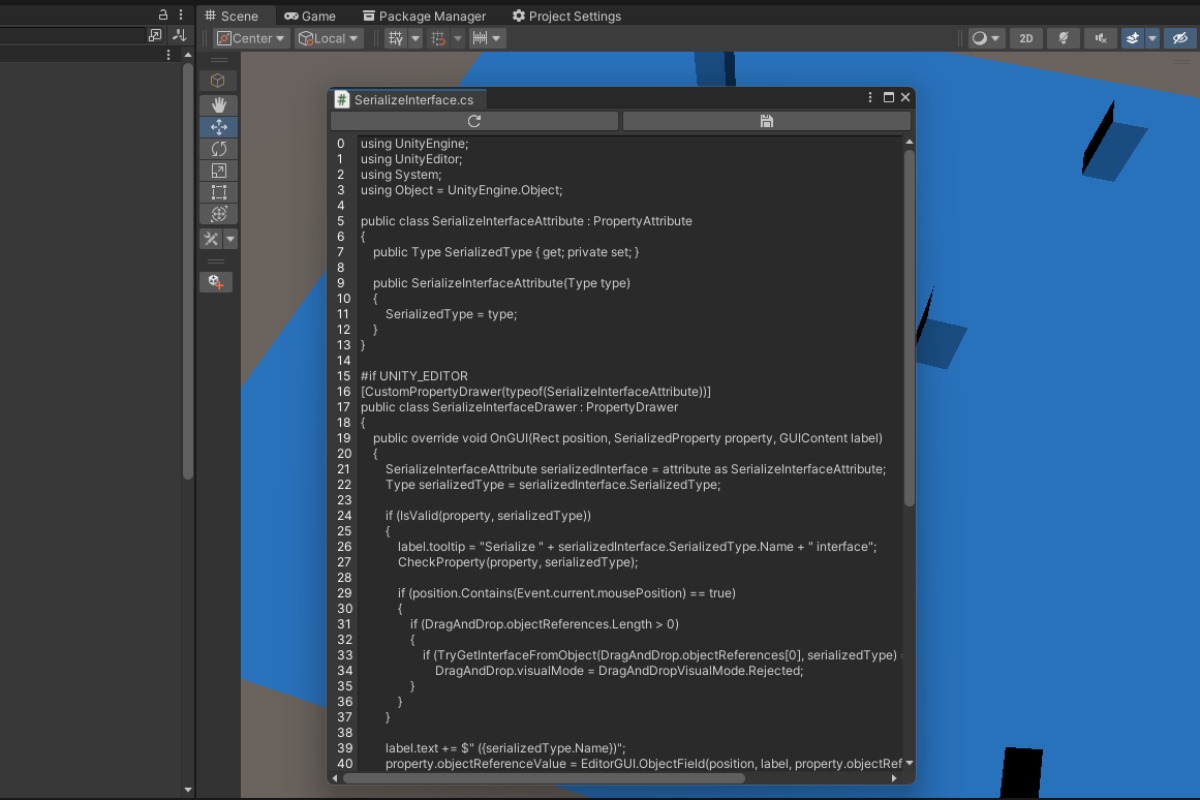The height and width of the screenshot is (800, 1200).
Task: Select the Rotate tool
Action: tap(218, 149)
